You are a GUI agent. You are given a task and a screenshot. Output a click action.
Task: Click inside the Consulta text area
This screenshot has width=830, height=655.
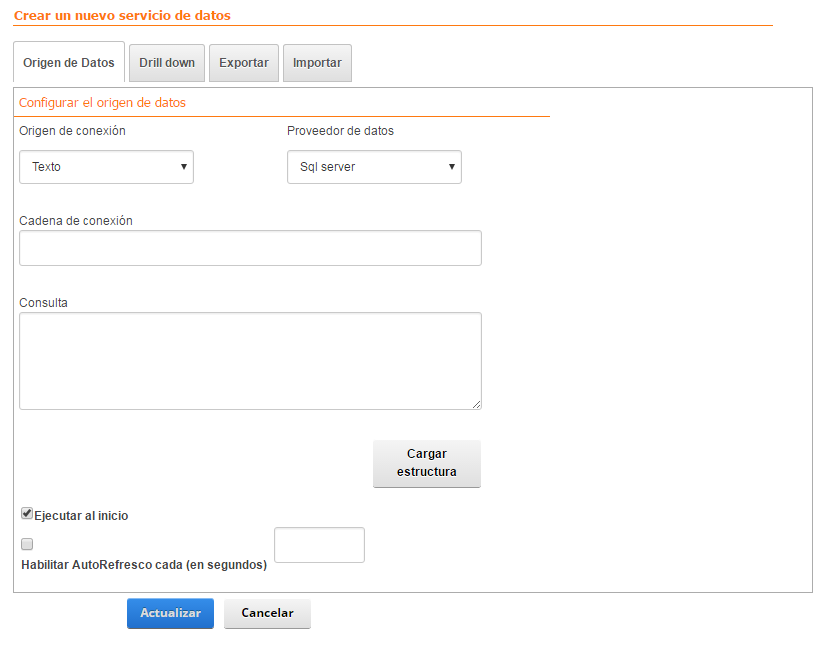pyautogui.click(x=250, y=361)
